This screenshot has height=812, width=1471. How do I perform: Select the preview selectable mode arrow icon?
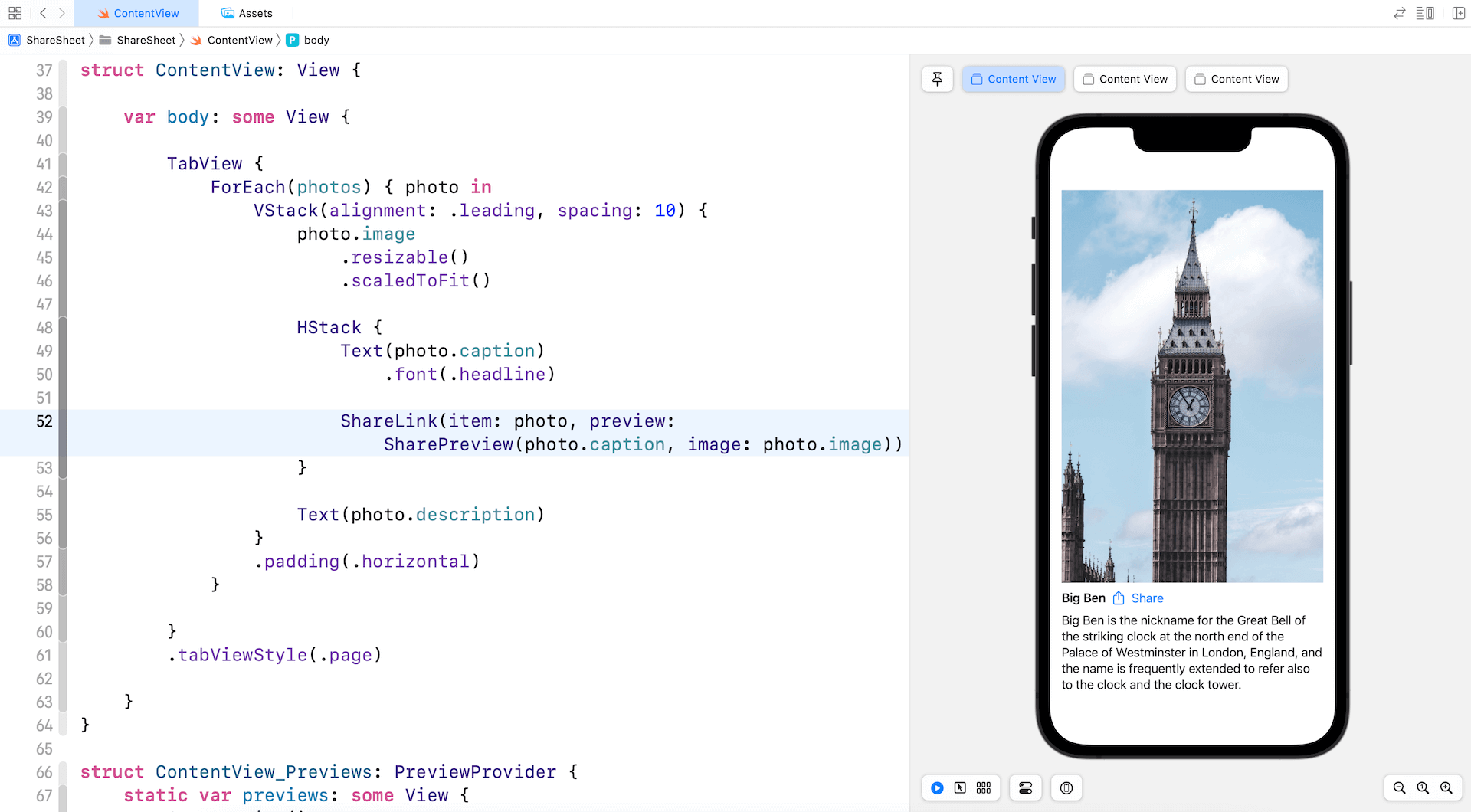[x=961, y=787]
